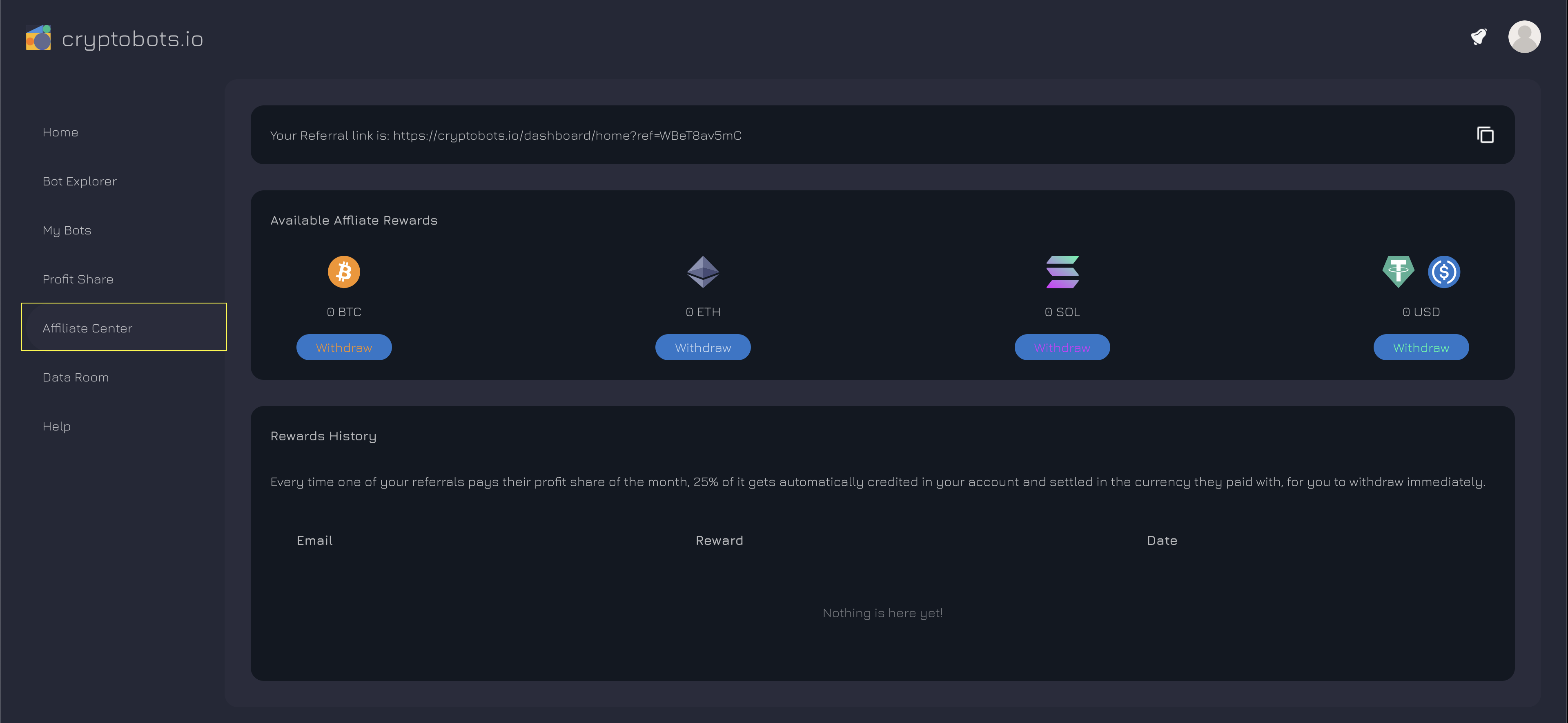Click the rewards explanation paragraph
Screen dimensions: 1568x723
(878, 482)
